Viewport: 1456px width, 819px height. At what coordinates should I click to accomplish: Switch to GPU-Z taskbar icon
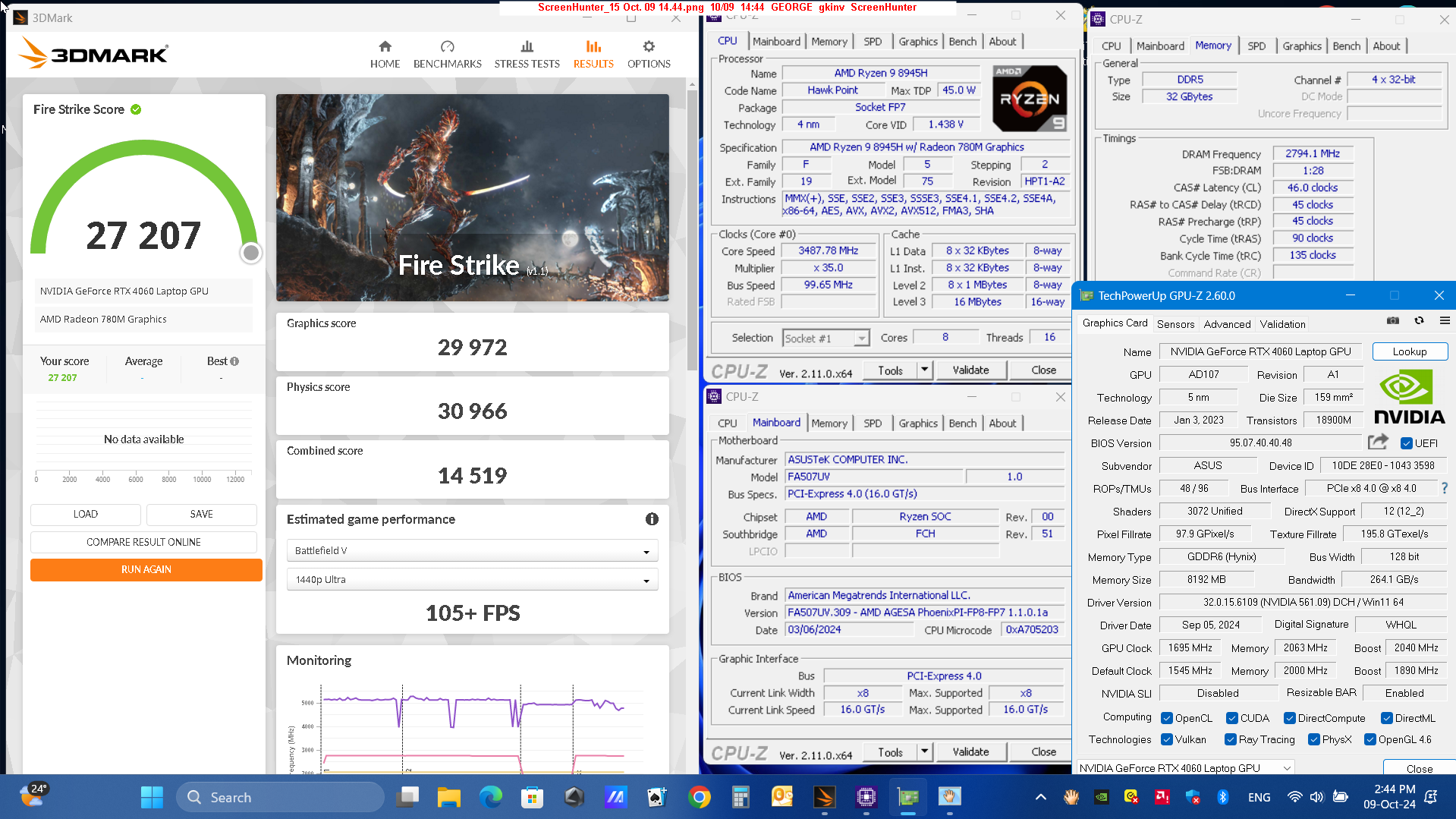click(907, 797)
